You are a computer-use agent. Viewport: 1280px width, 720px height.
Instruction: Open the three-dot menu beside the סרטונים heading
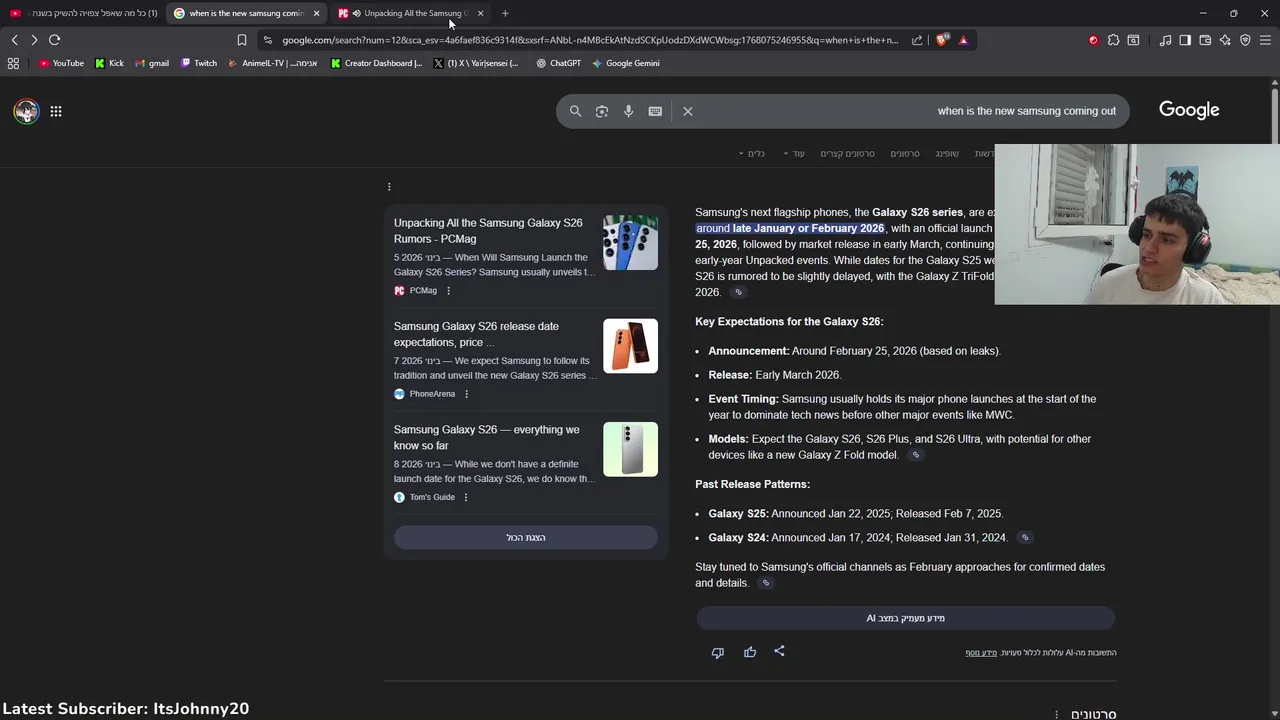pos(1056,714)
